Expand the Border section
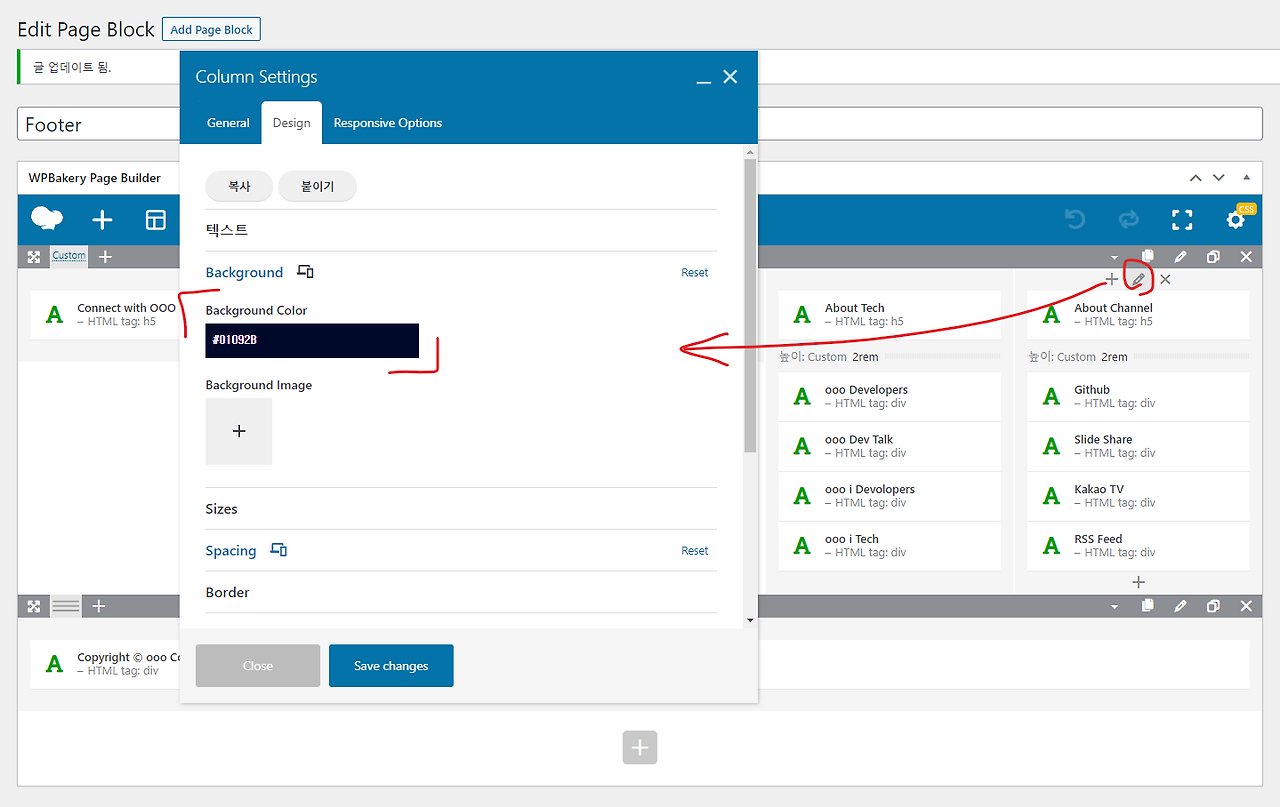The height and width of the screenshot is (807, 1280). click(x=461, y=592)
